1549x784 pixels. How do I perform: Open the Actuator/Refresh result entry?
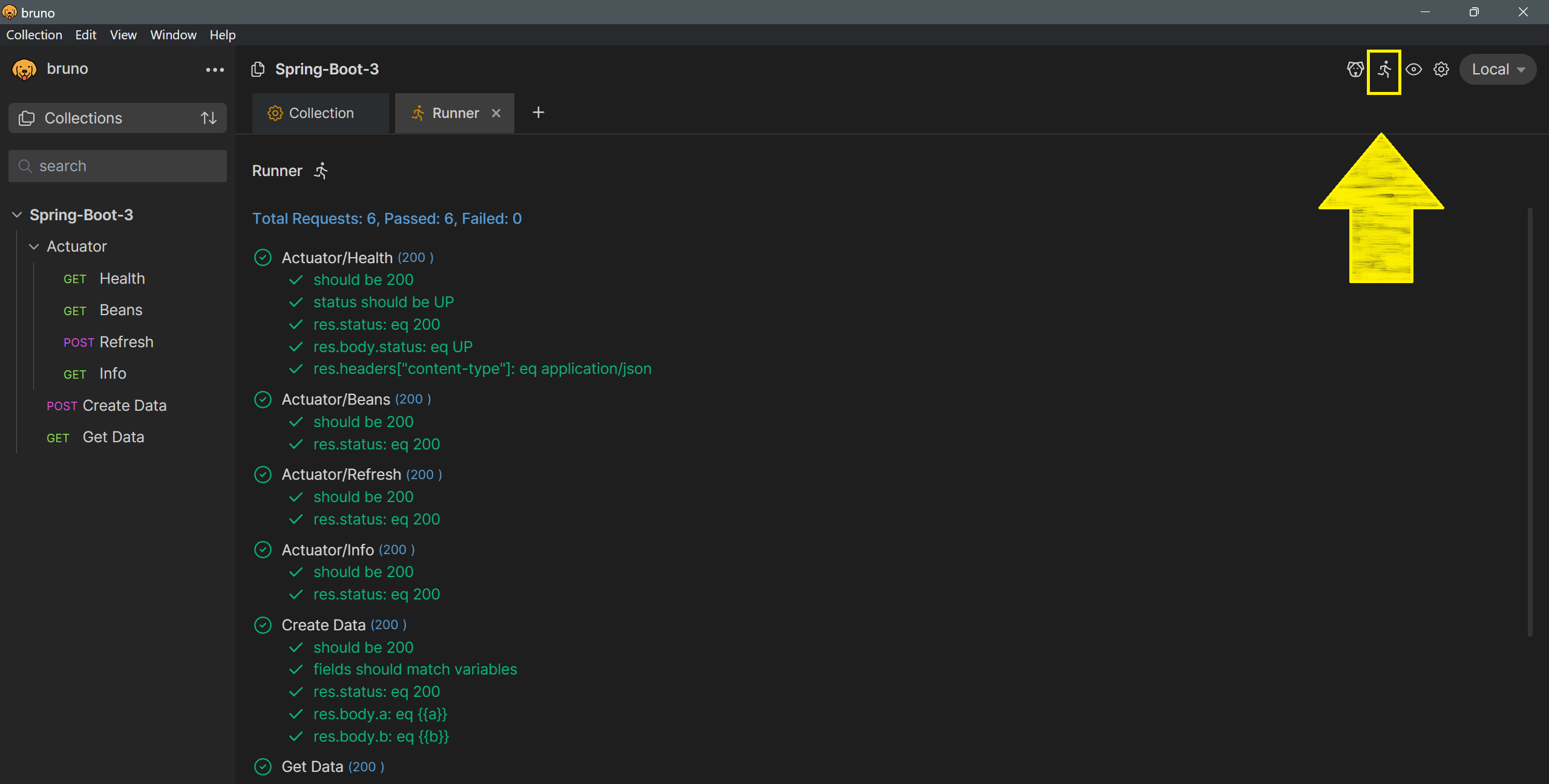(x=341, y=475)
